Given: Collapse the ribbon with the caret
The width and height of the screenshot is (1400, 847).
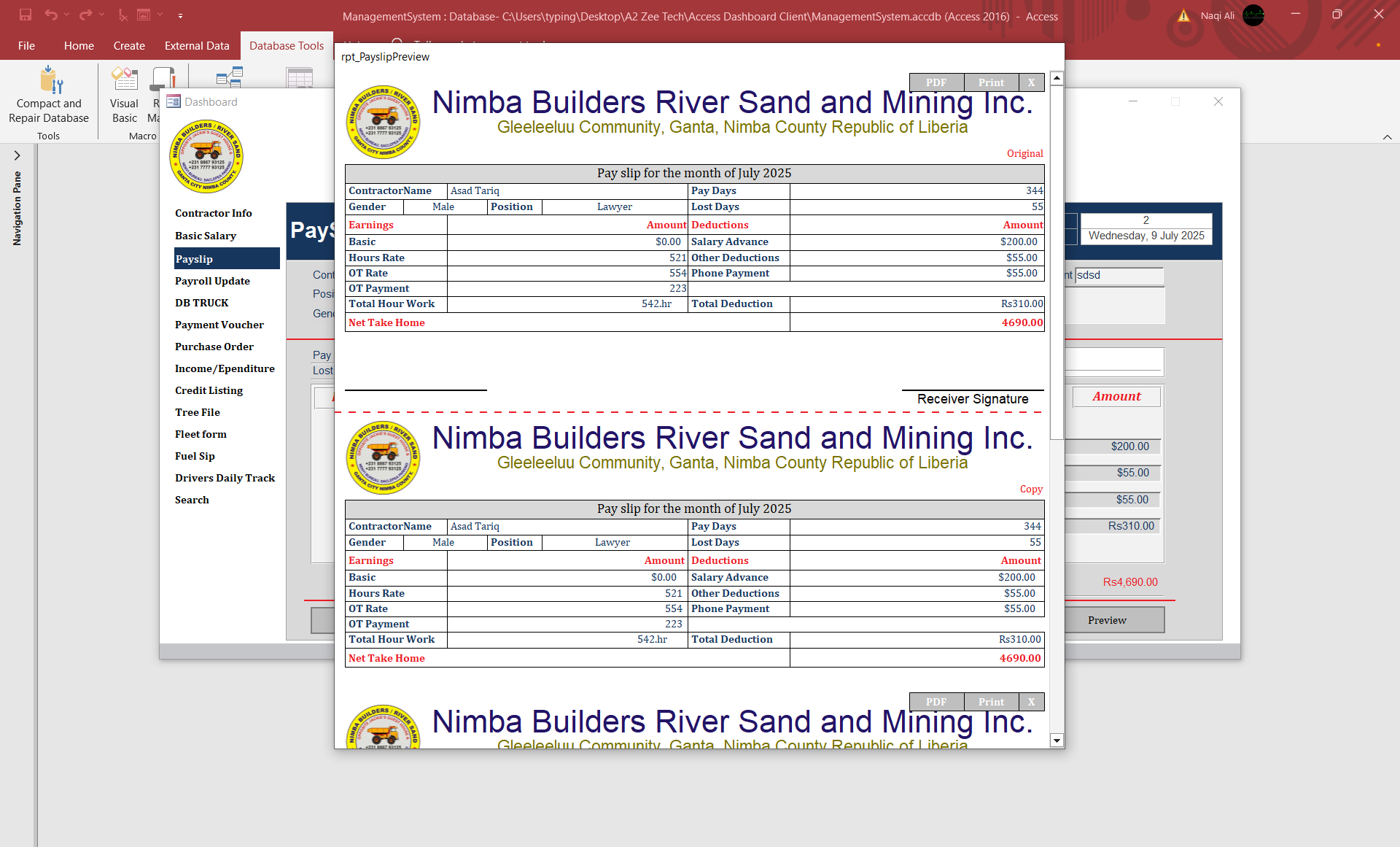Looking at the screenshot, I should click(x=1387, y=137).
